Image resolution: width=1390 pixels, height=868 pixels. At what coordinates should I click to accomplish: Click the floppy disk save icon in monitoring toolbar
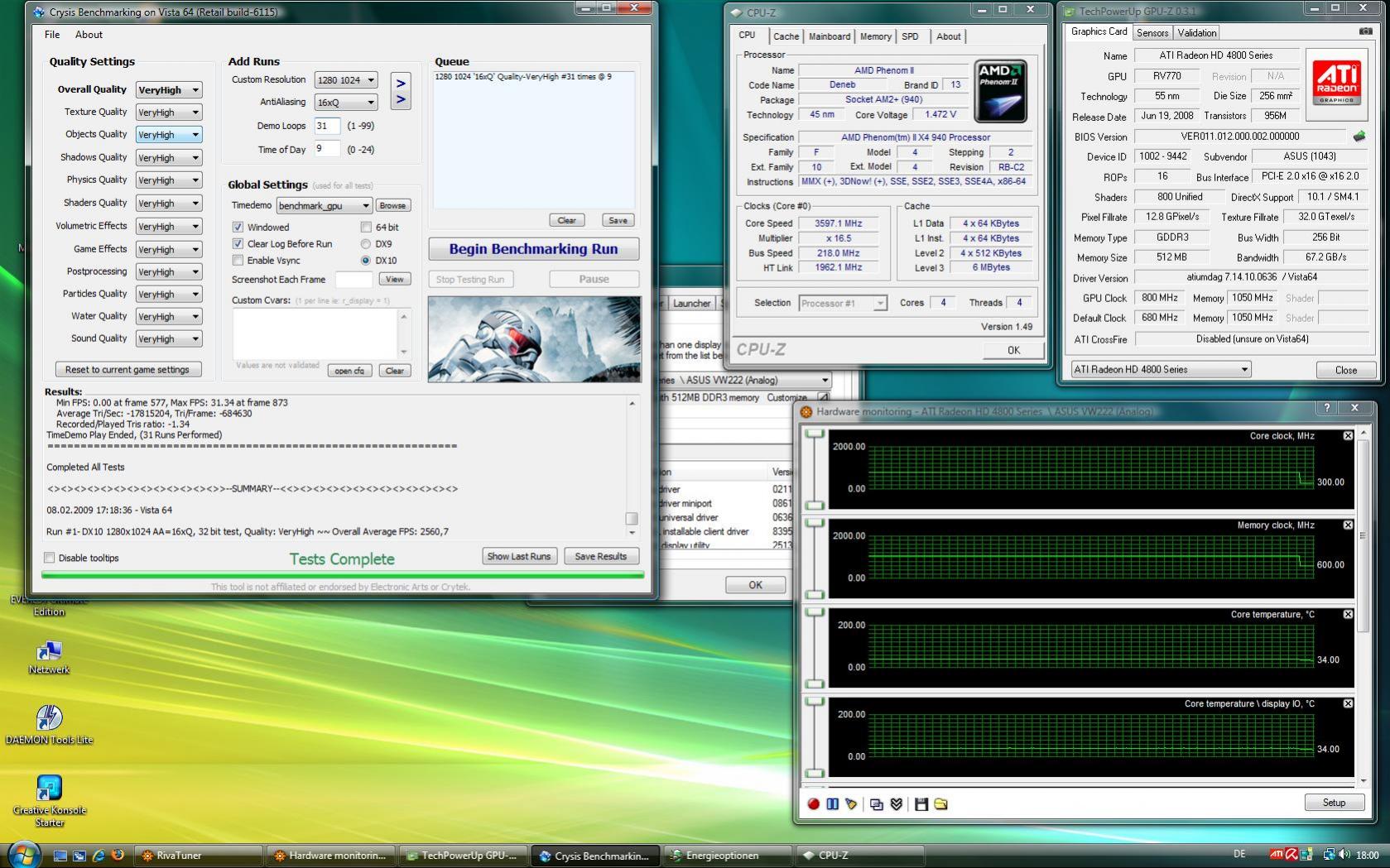tap(921, 803)
